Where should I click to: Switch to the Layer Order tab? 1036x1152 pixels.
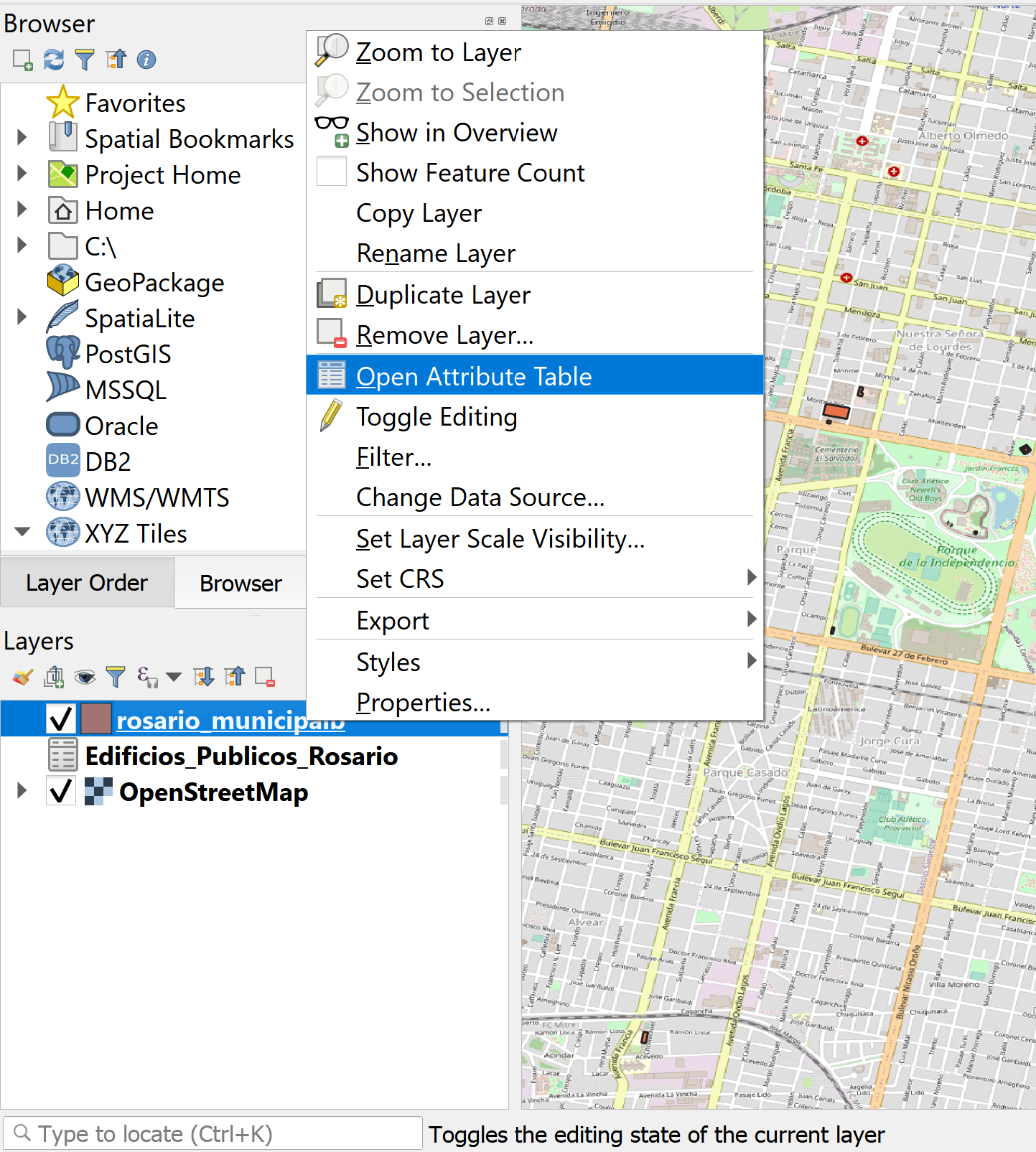pos(87,583)
